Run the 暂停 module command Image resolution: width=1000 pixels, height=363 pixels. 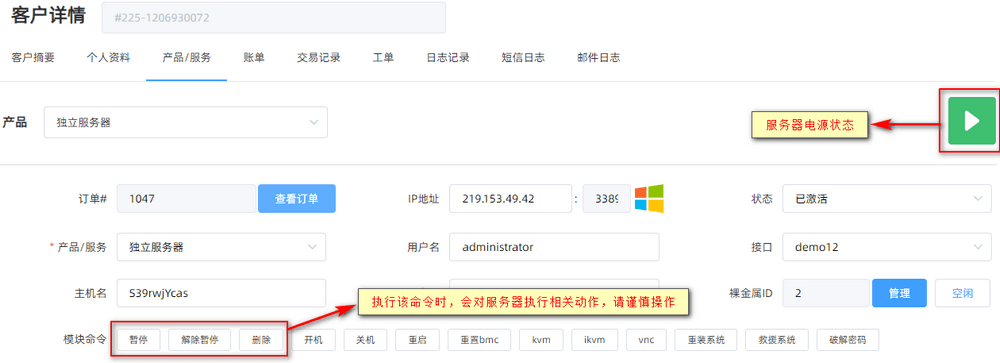tap(138, 340)
